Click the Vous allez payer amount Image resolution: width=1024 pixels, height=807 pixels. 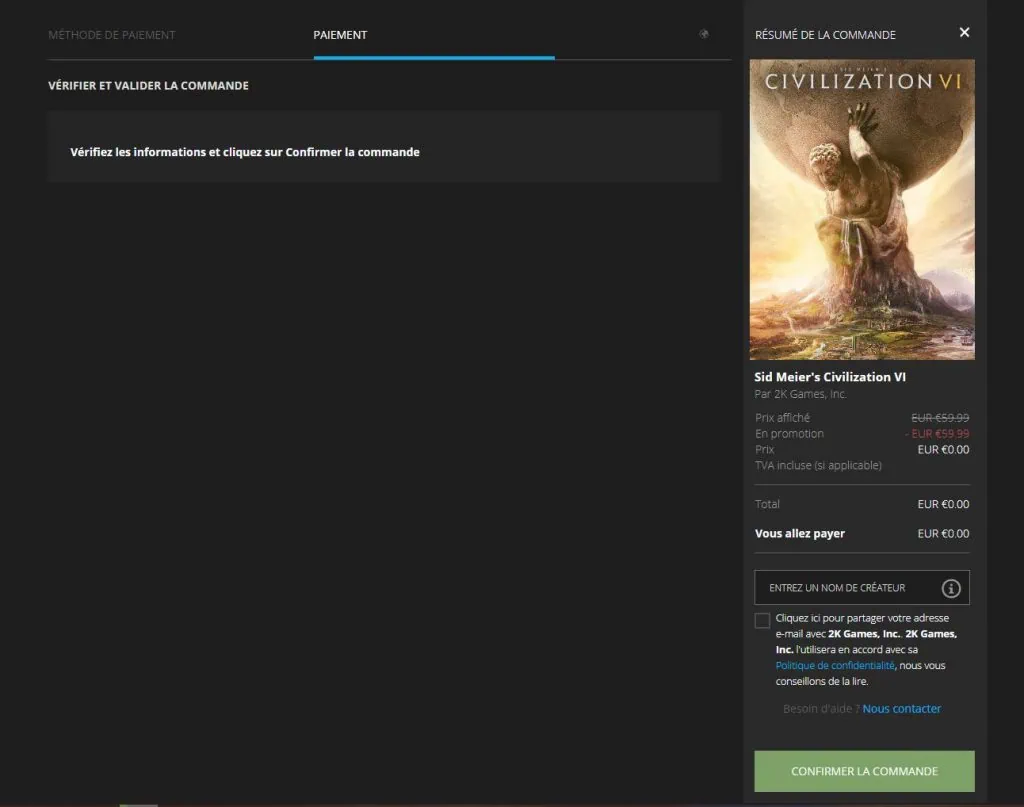point(943,534)
